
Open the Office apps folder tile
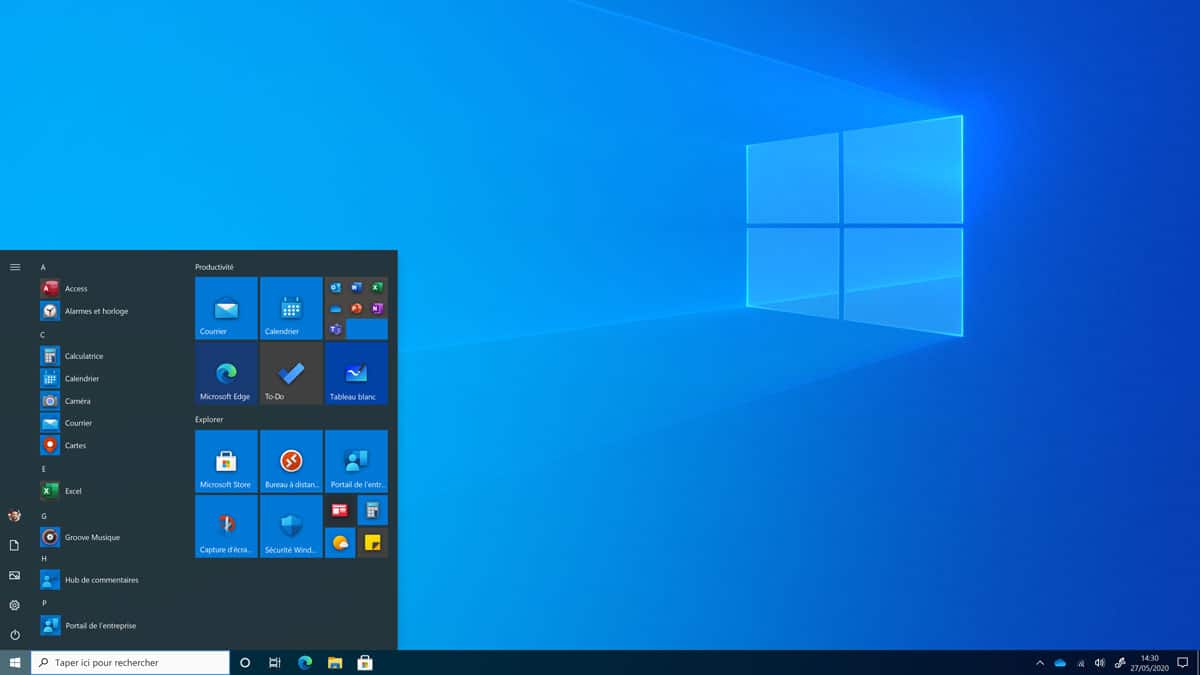pyautogui.click(x=356, y=308)
